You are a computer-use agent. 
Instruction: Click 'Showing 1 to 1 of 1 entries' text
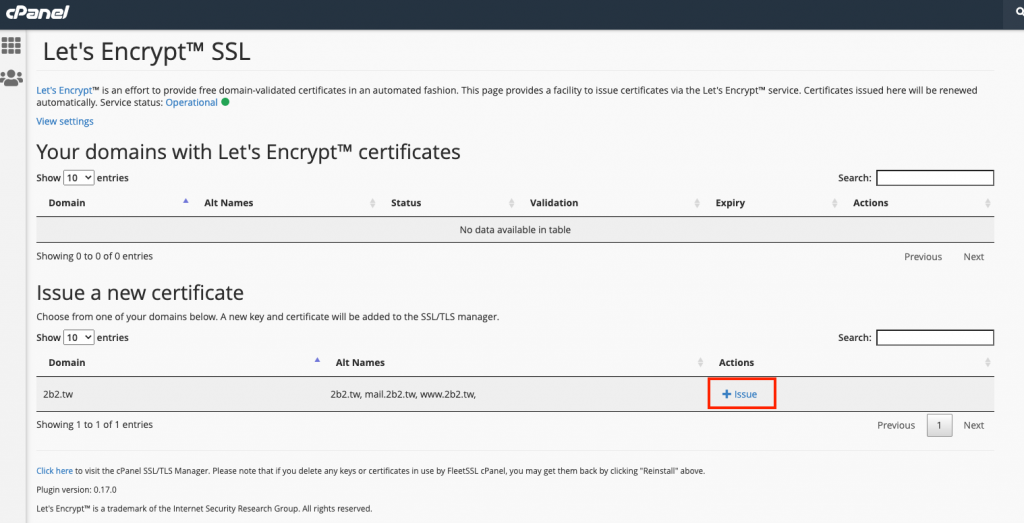pyautogui.click(x=95, y=424)
